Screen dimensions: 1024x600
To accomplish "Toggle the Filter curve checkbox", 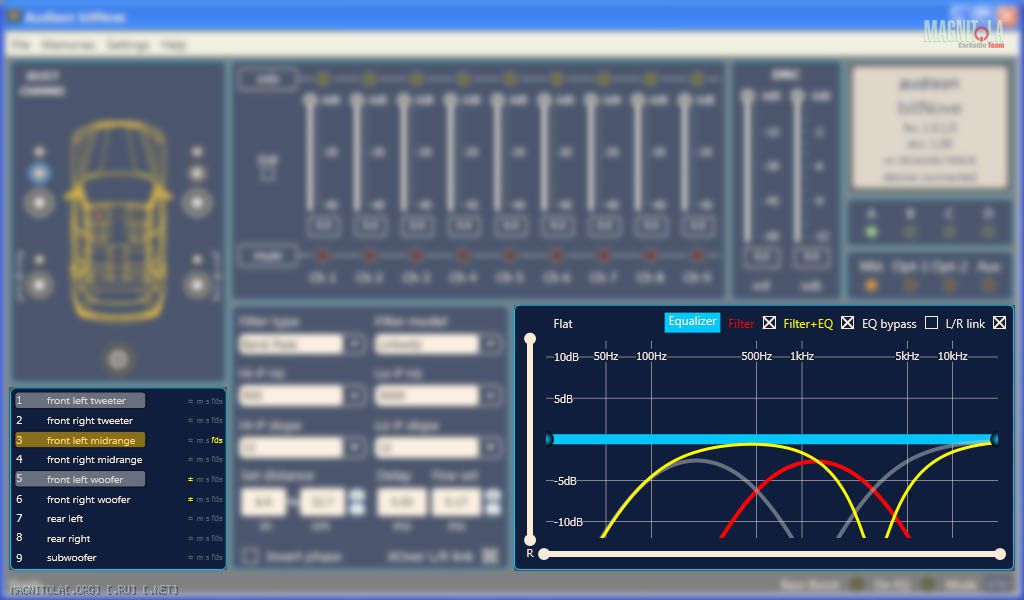I will pyautogui.click(x=769, y=323).
